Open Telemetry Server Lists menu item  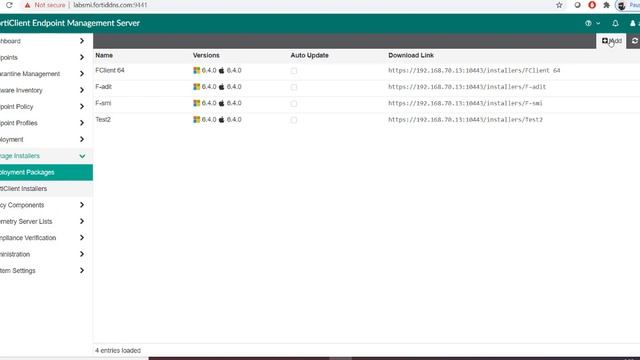coord(46,221)
